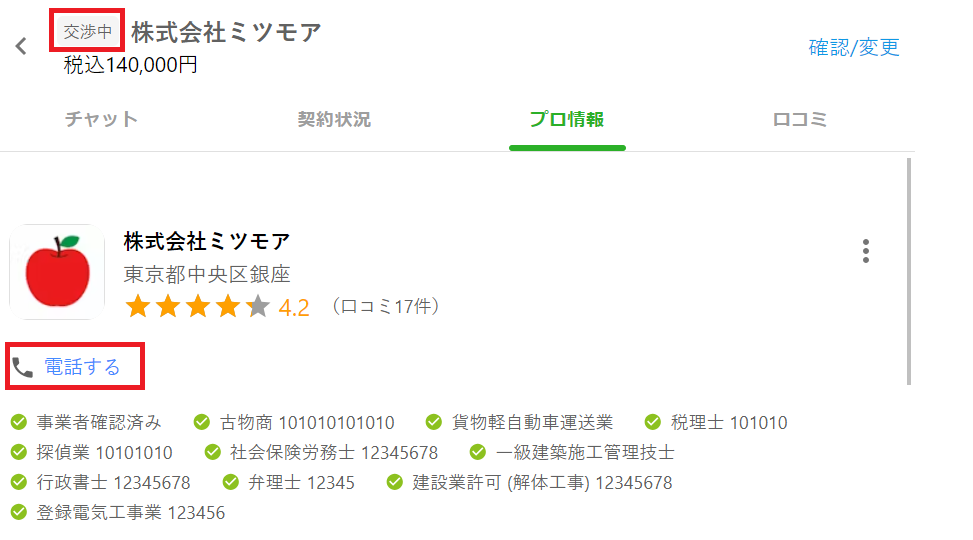Click the gray fifth rating star

[x=258, y=307]
